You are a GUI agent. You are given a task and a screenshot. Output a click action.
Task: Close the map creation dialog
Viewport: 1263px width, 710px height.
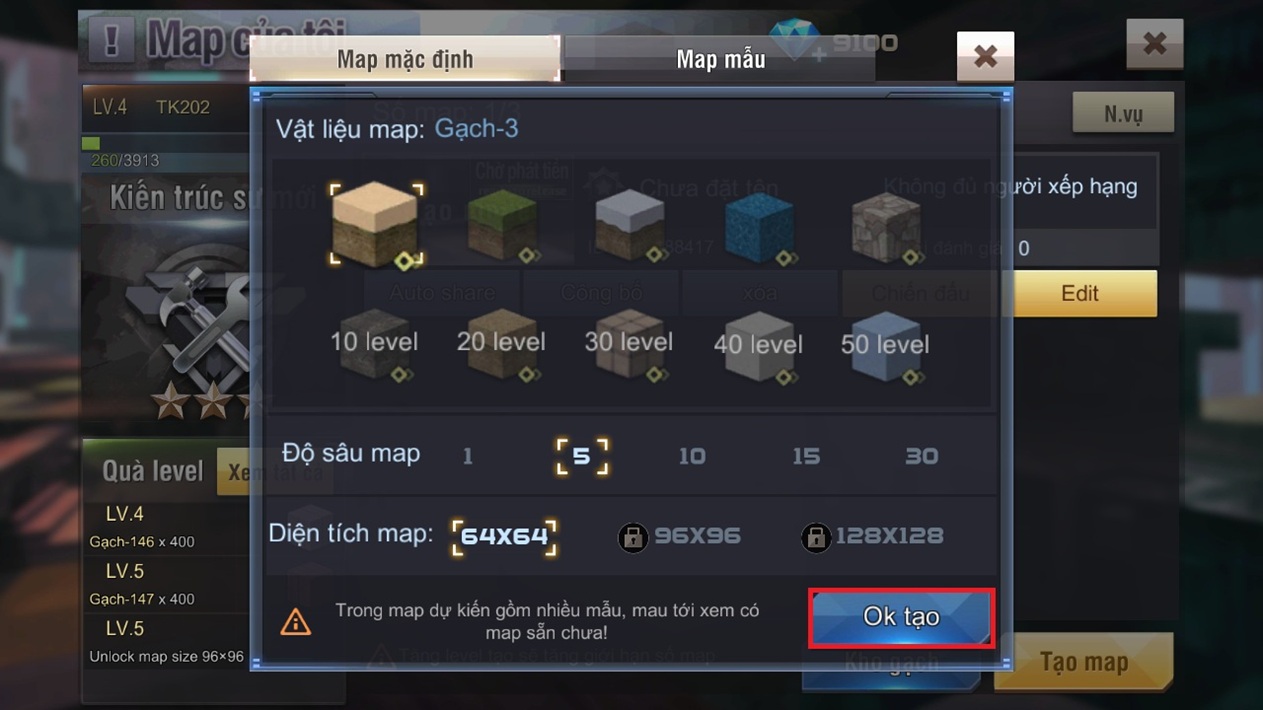click(985, 57)
